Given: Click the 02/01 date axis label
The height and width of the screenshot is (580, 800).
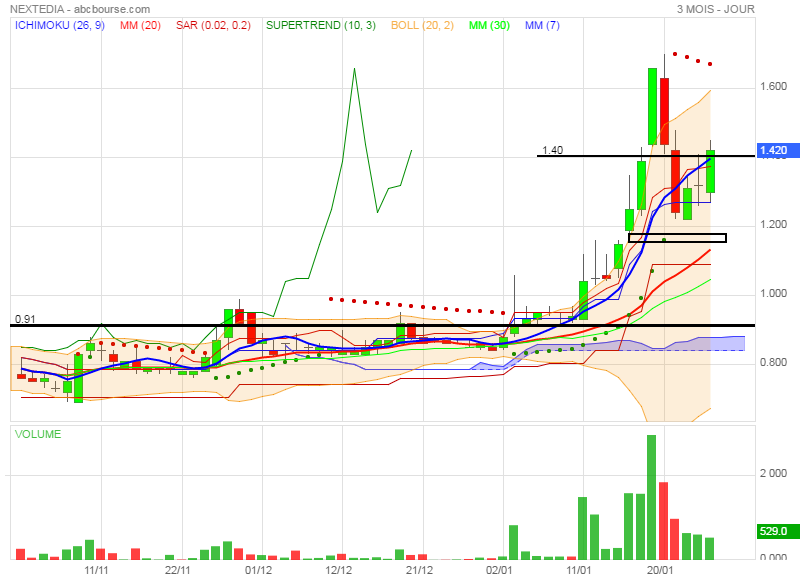Looking at the screenshot, I should coord(499,570).
